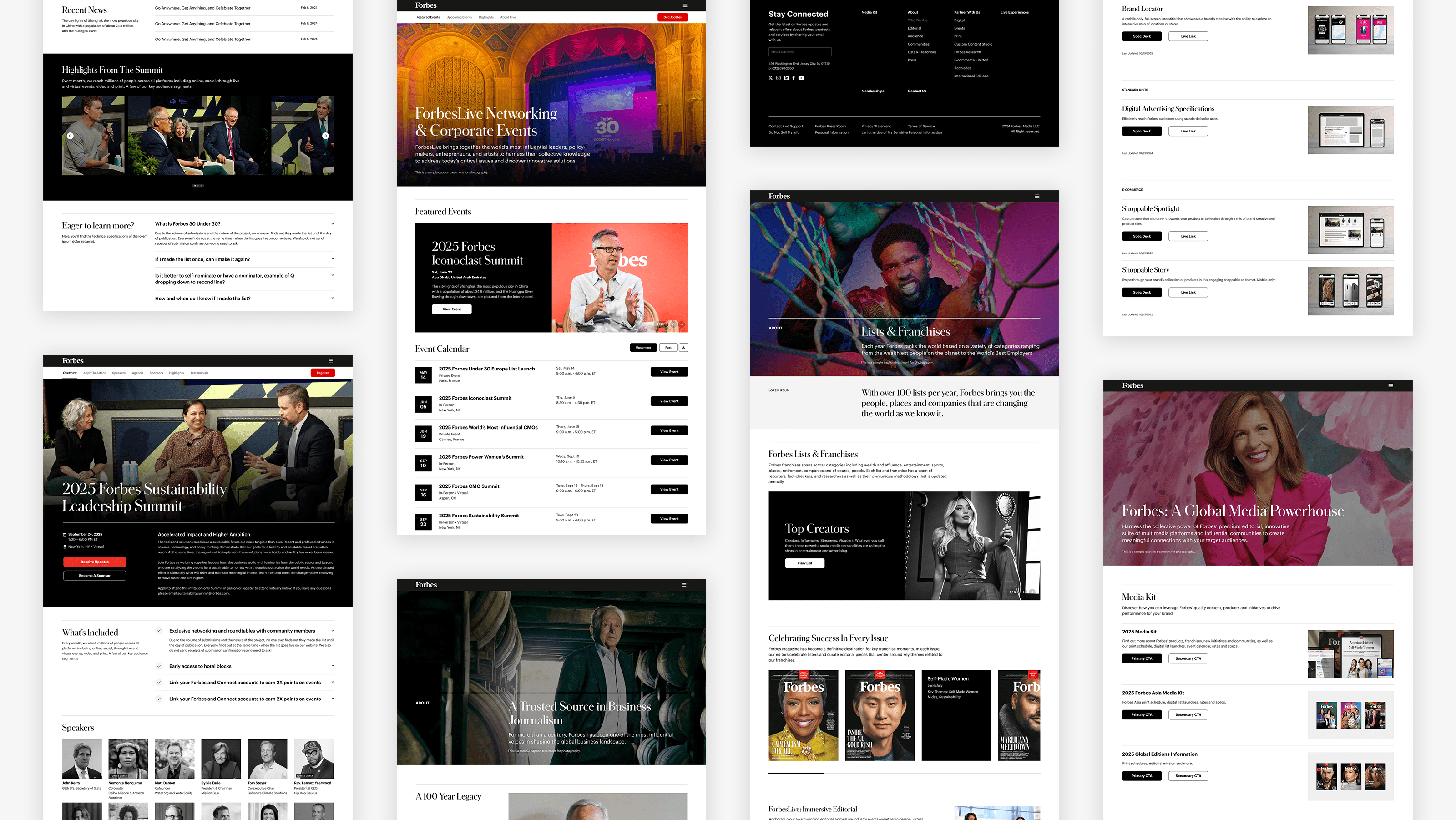
Task: Select Sponsors tab in summit navigation
Action: (x=156, y=373)
